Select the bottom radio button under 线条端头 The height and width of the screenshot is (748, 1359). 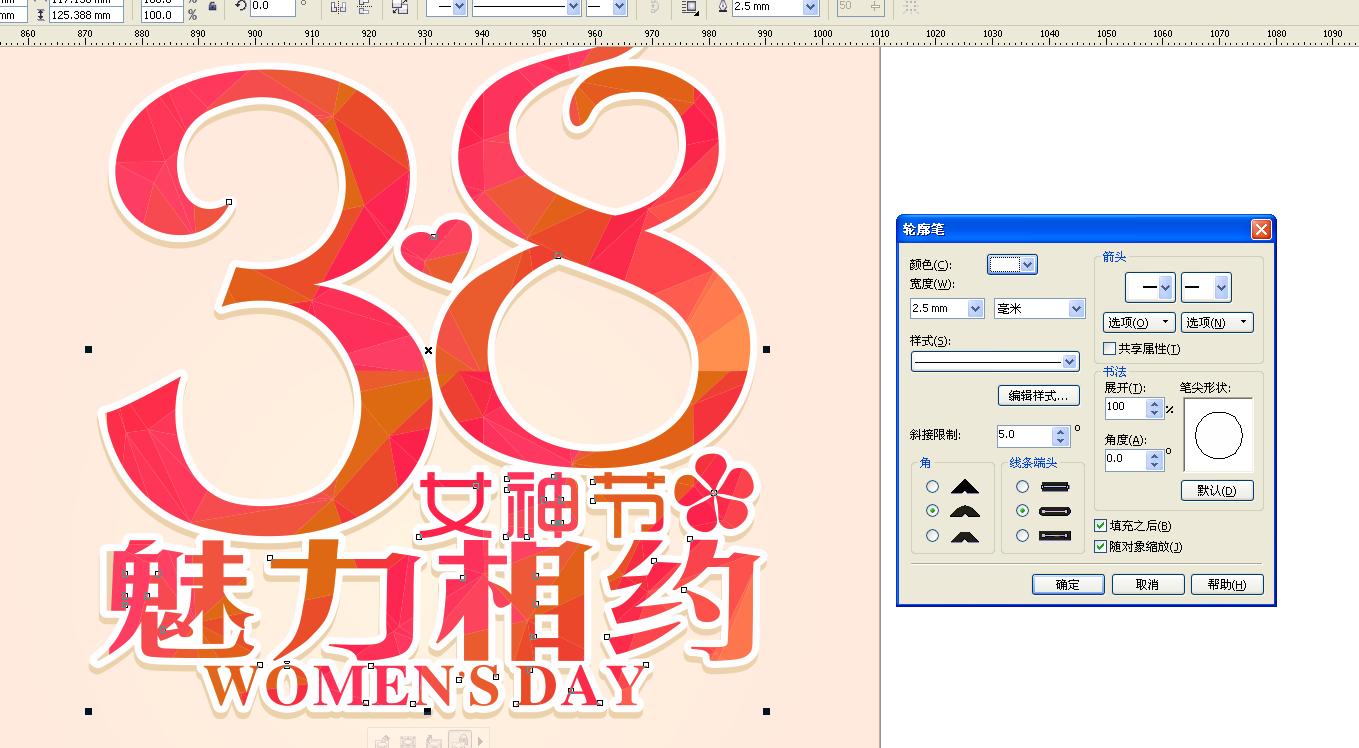[1022, 535]
